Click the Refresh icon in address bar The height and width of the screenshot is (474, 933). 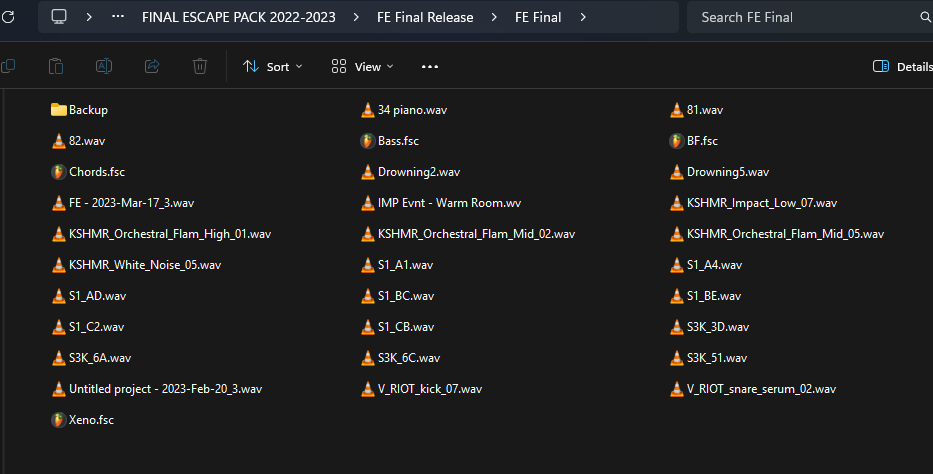(x=8, y=17)
